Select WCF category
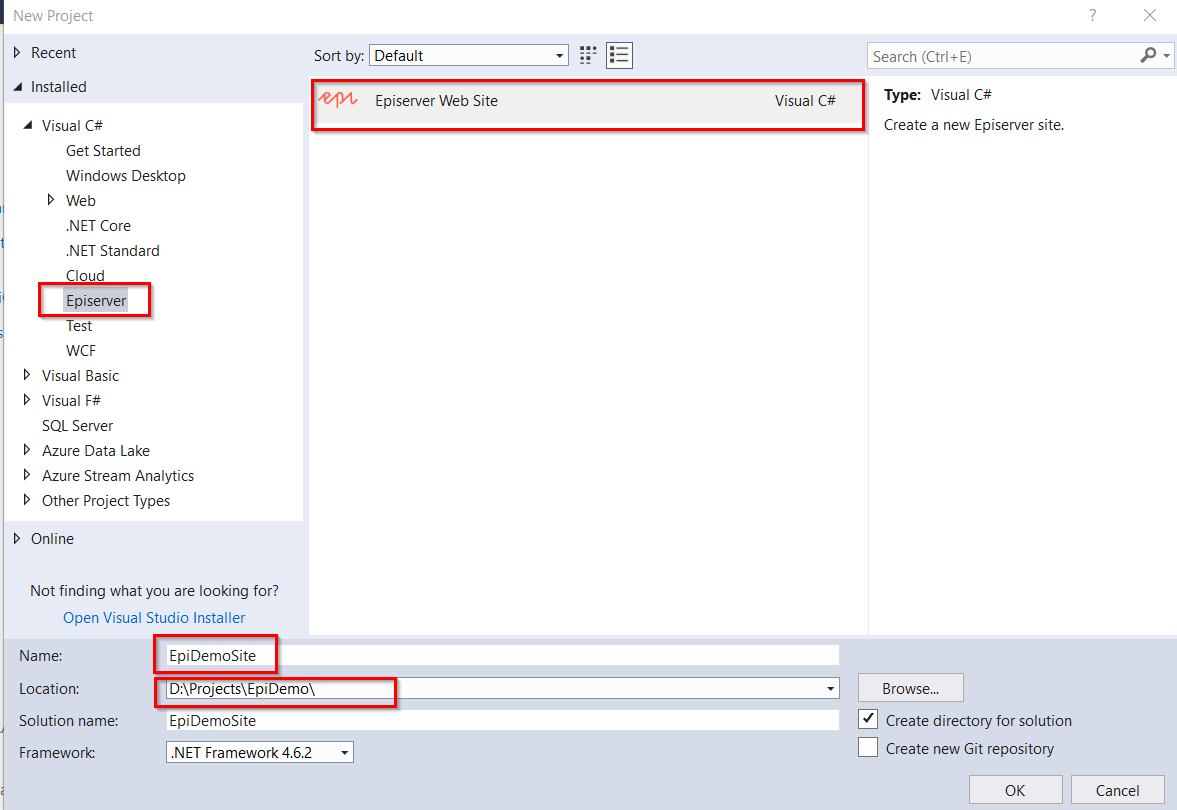The width and height of the screenshot is (1177, 810). point(80,351)
